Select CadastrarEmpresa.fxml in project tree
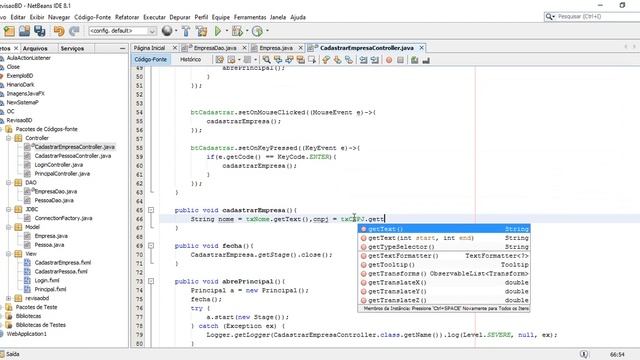Image resolution: width=640 pixels, height=360 pixels. coord(62,262)
